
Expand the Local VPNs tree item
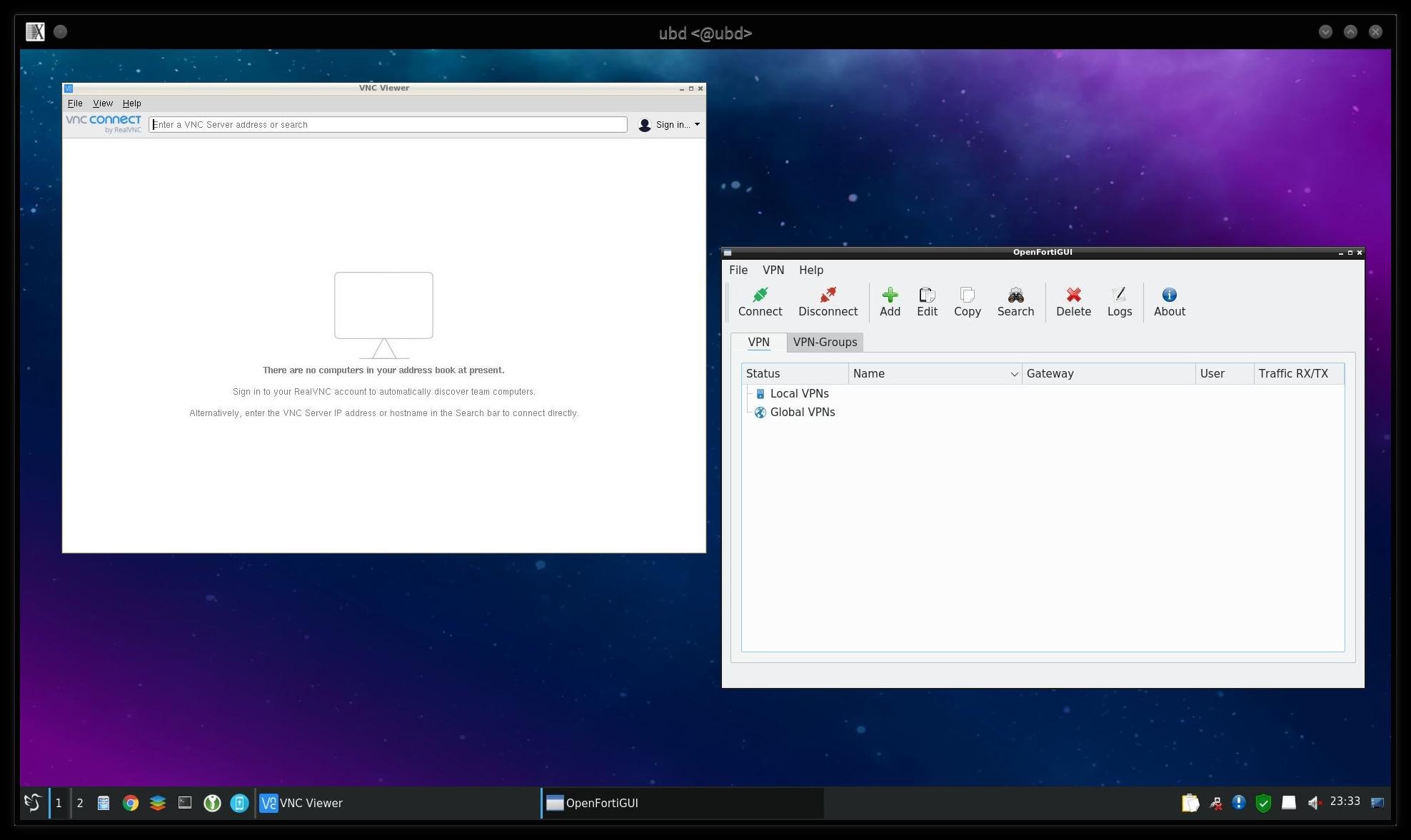tap(799, 394)
